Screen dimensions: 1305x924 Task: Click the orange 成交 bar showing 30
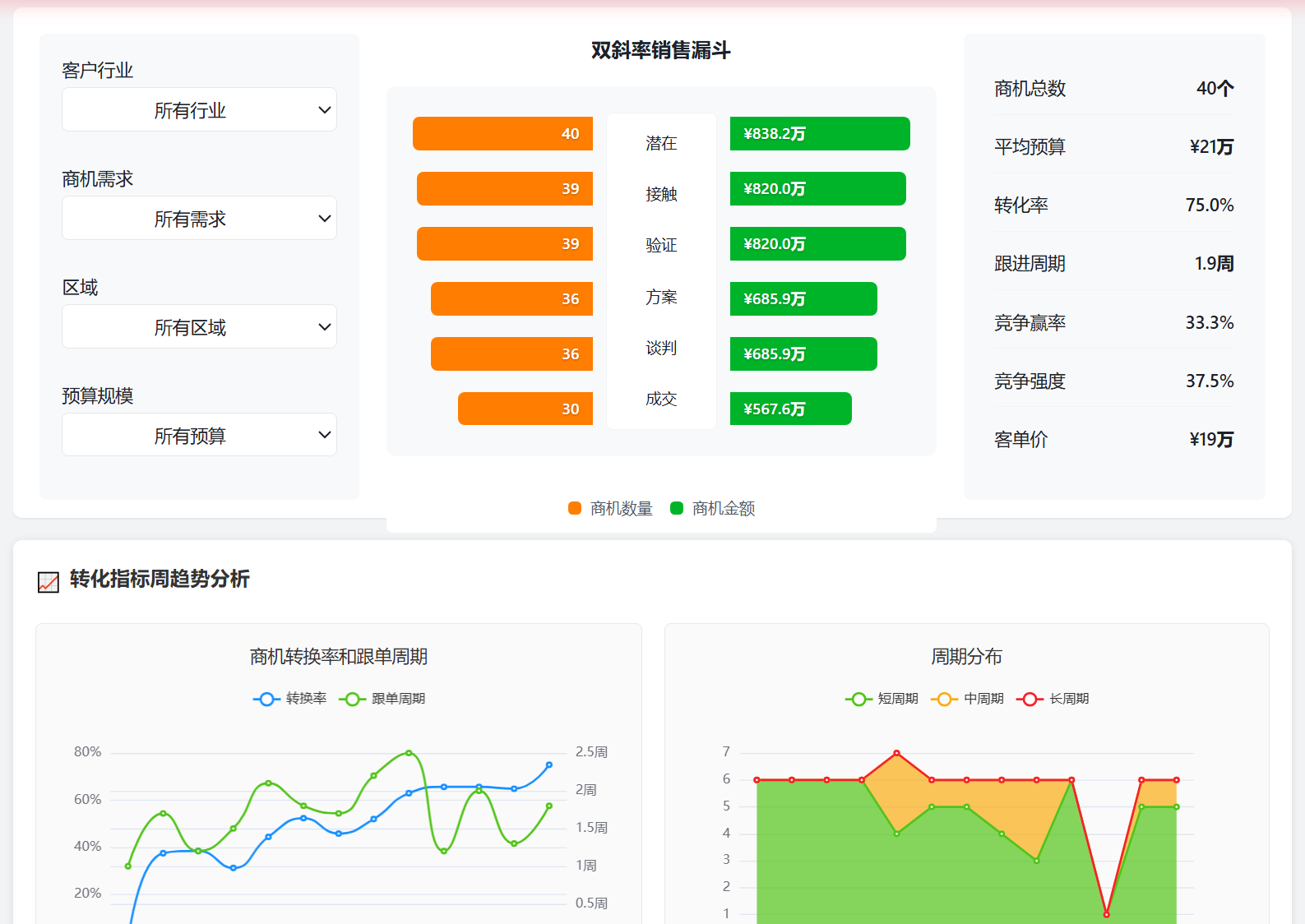pos(525,409)
